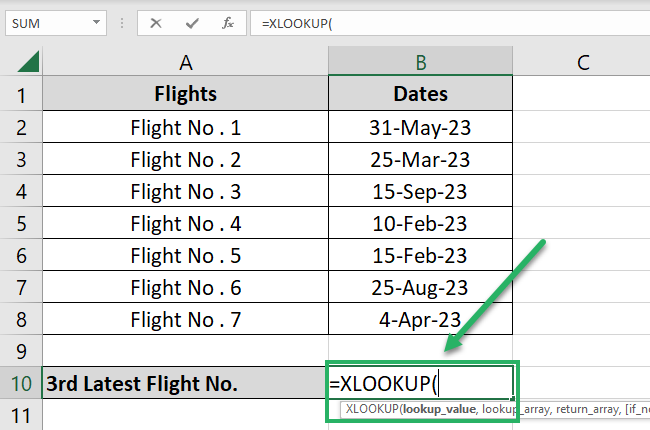The width and height of the screenshot is (650, 430).
Task: Select column A header
Action: [186, 63]
